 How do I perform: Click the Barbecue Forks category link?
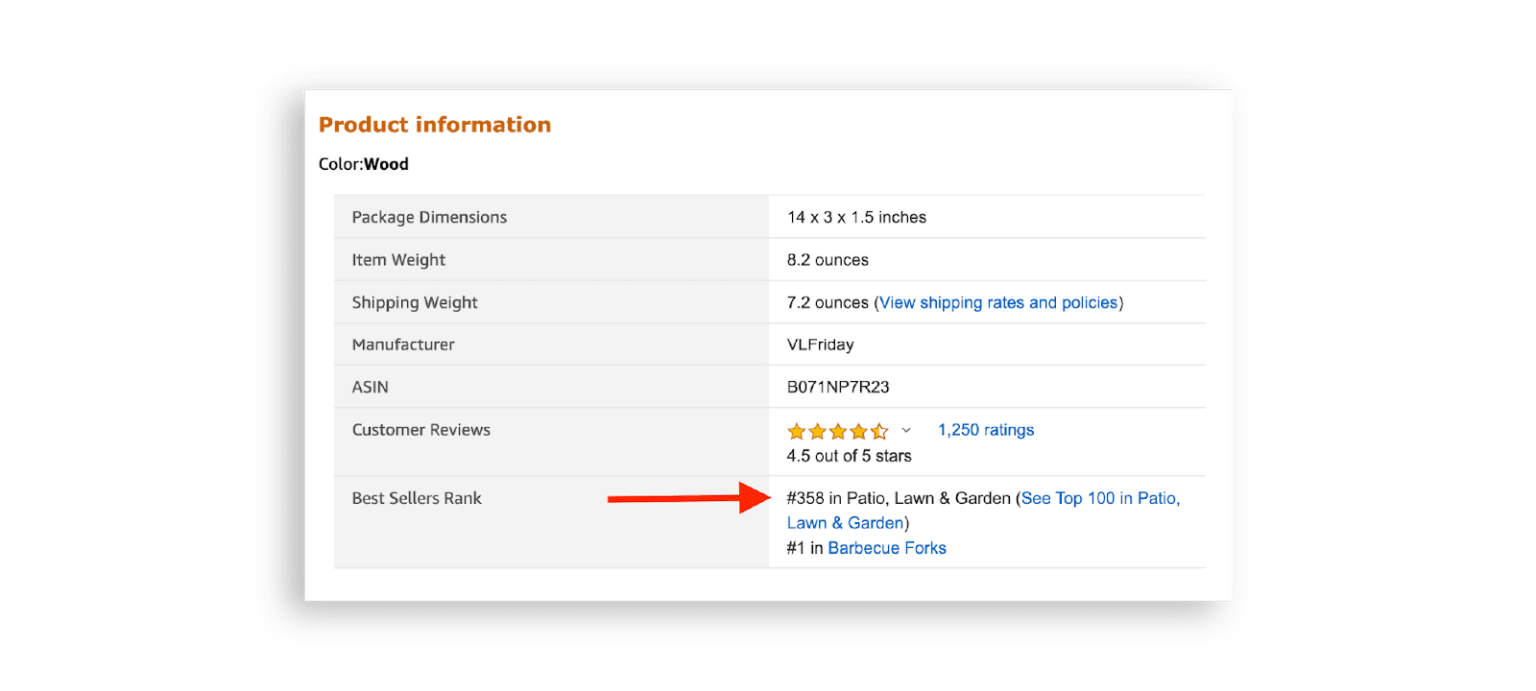[886, 547]
